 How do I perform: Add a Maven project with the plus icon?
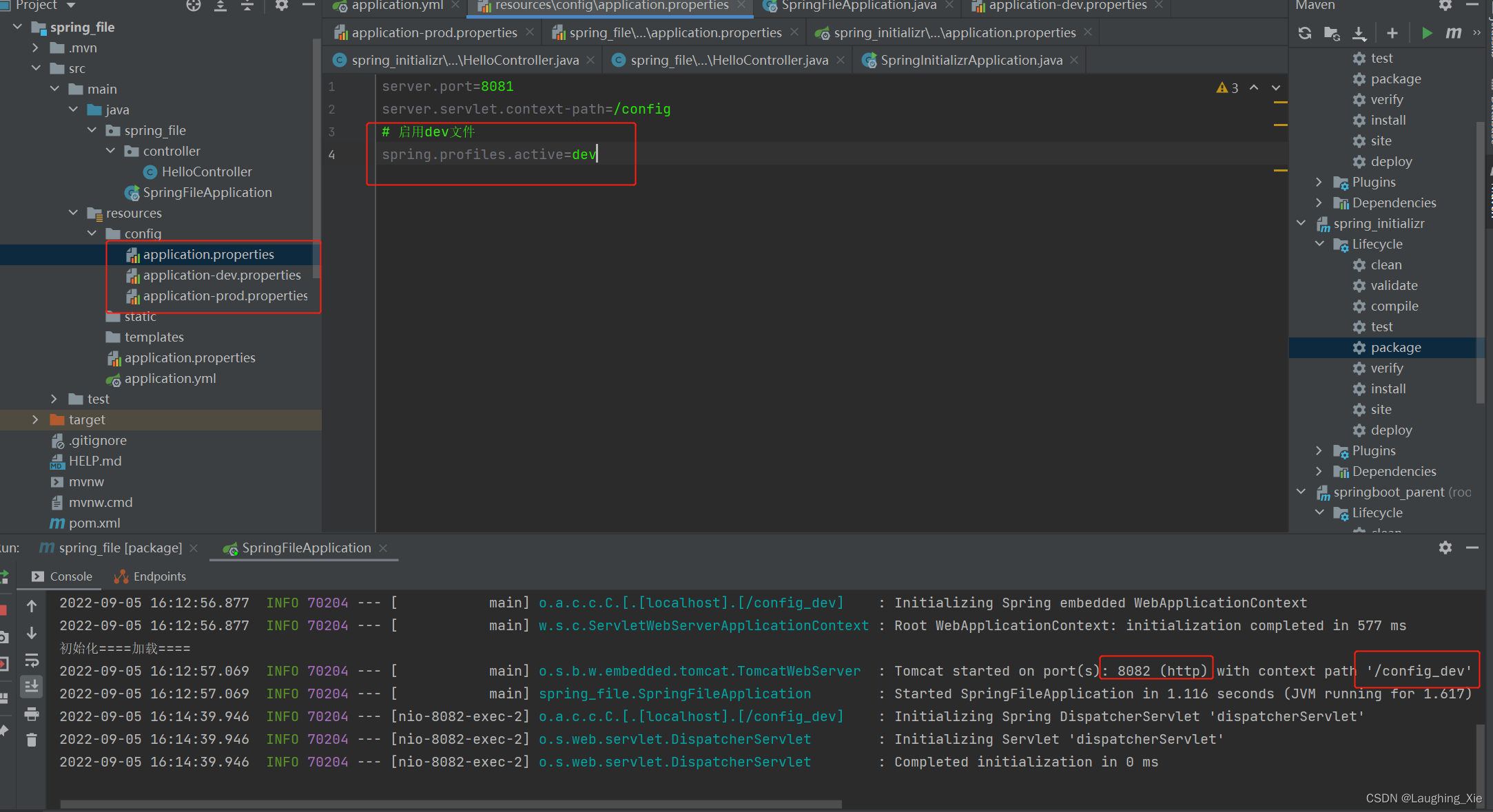click(1392, 32)
